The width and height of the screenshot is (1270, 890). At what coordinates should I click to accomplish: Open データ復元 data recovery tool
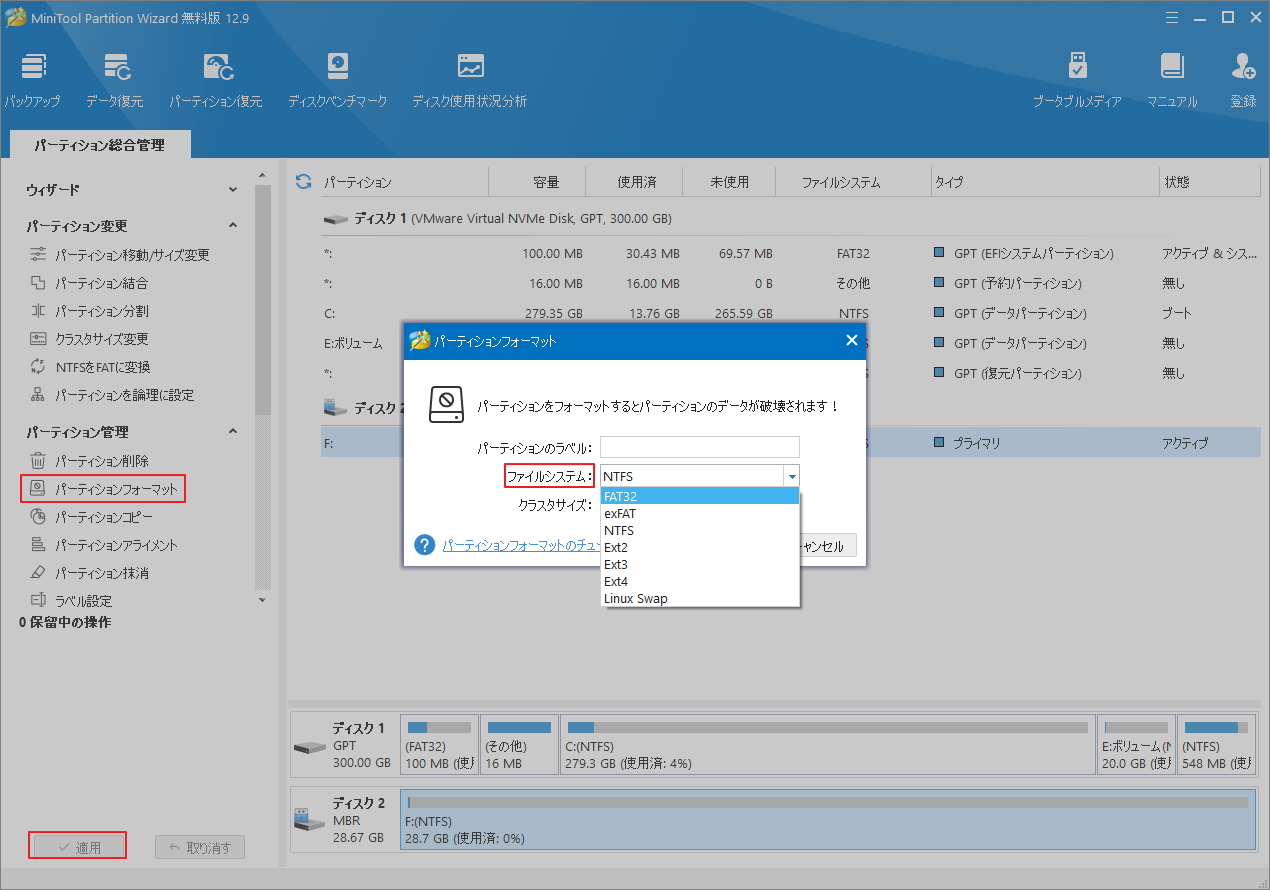point(114,80)
